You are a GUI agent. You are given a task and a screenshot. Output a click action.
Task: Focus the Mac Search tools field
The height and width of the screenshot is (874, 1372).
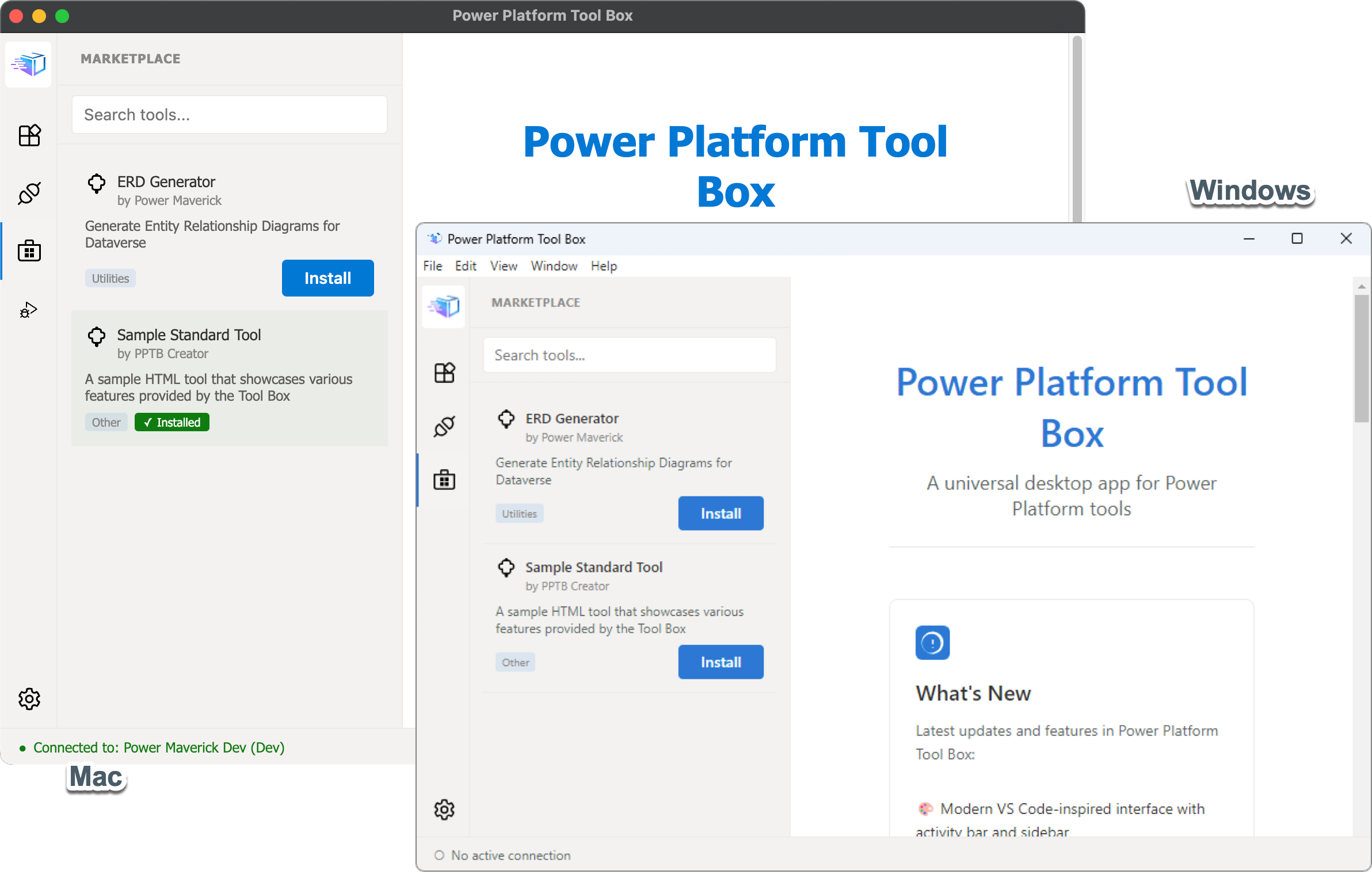(x=230, y=115)
